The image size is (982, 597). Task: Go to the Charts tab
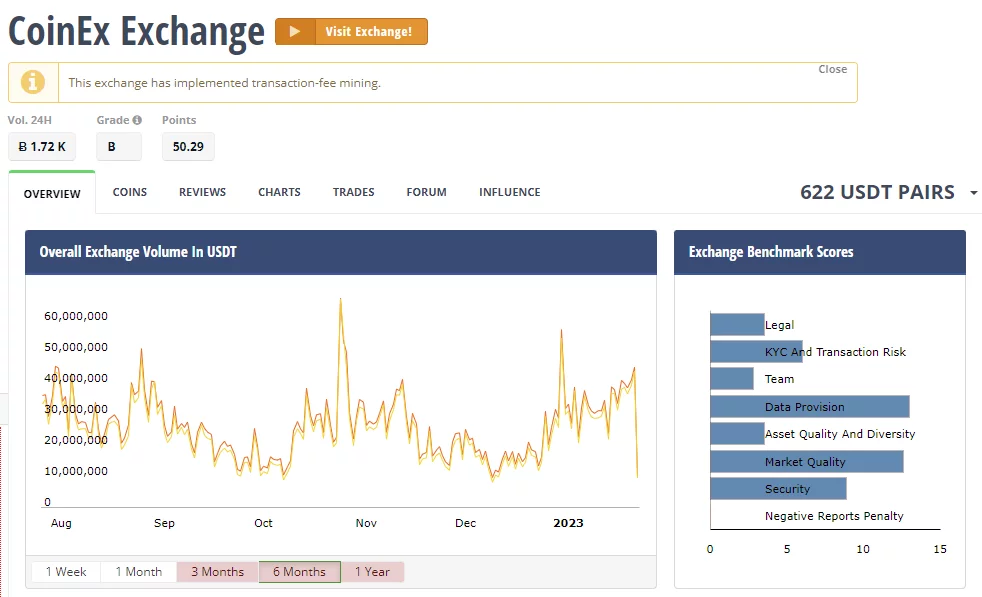click(279, 192)
